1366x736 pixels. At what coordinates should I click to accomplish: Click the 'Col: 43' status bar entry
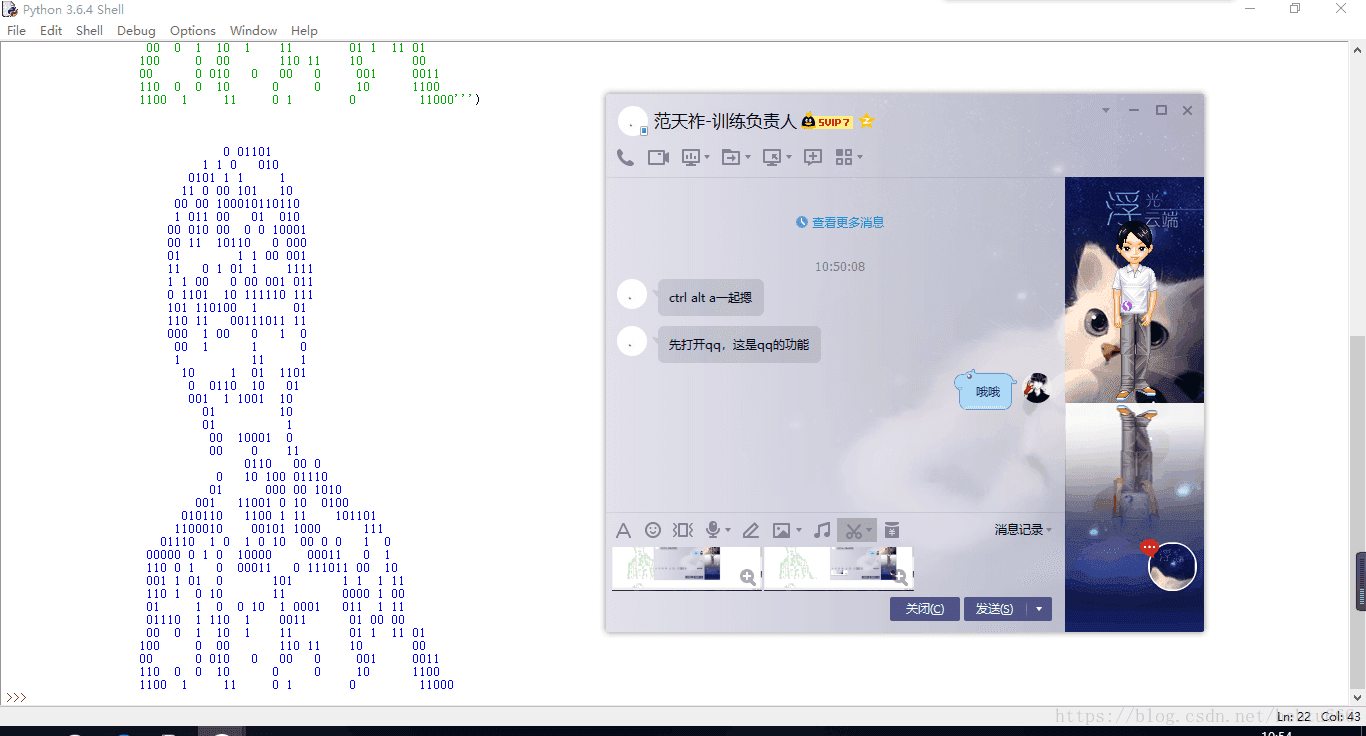[x=1341, y=716]
